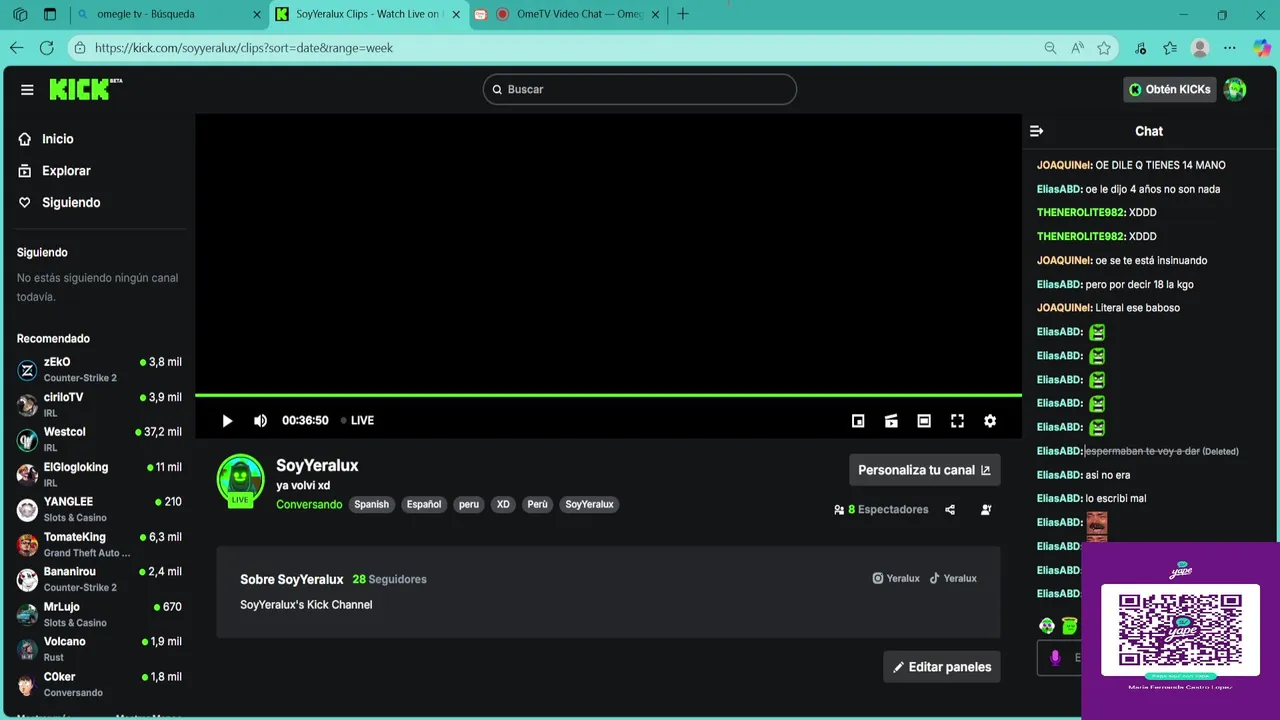The height and width of the screenshot is (720, 1280).
Task: Jump to LIVE in the player
Action: point(357,421)
